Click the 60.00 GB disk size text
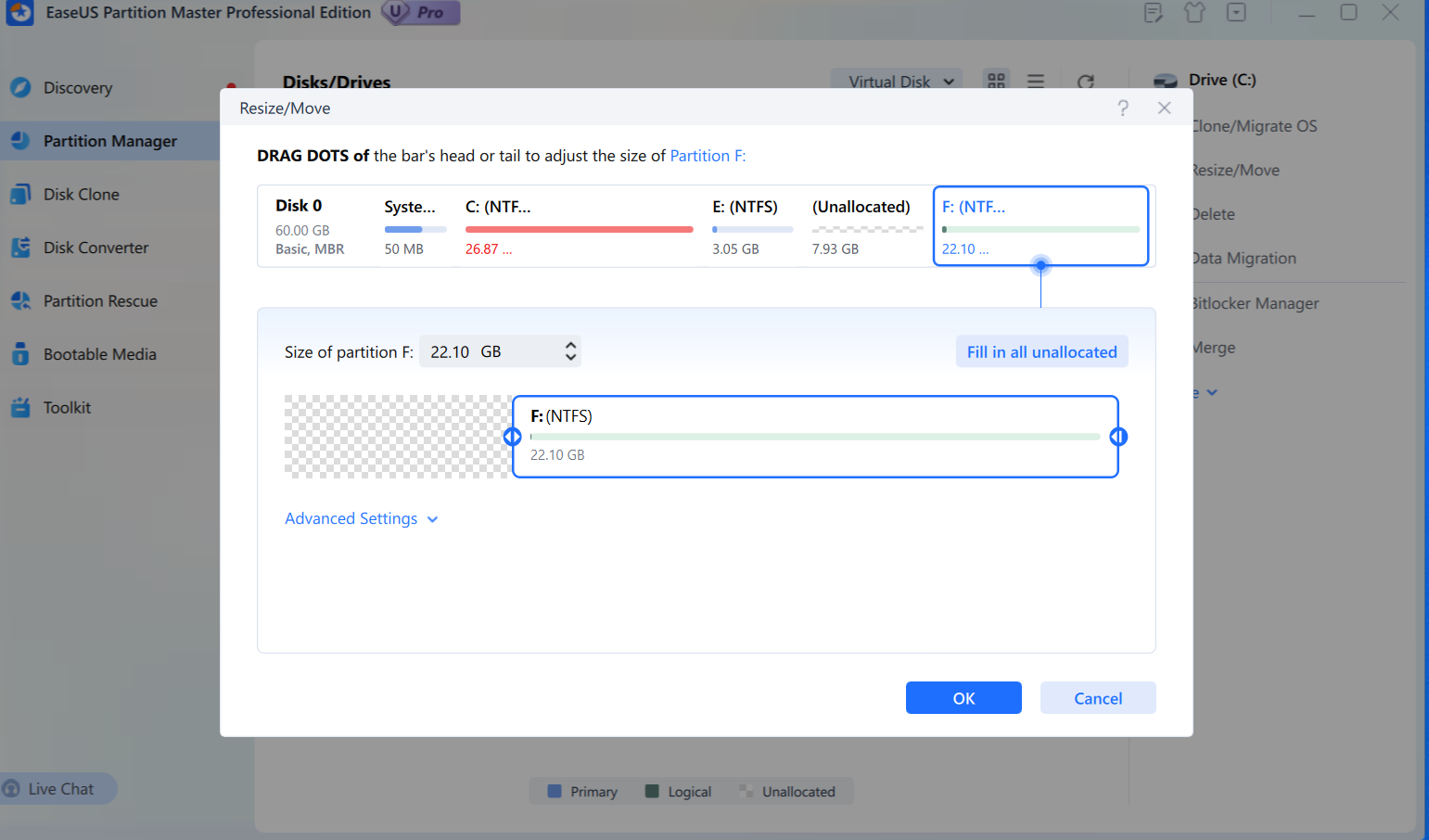The image size is (1429, 840). pos(302,230)
